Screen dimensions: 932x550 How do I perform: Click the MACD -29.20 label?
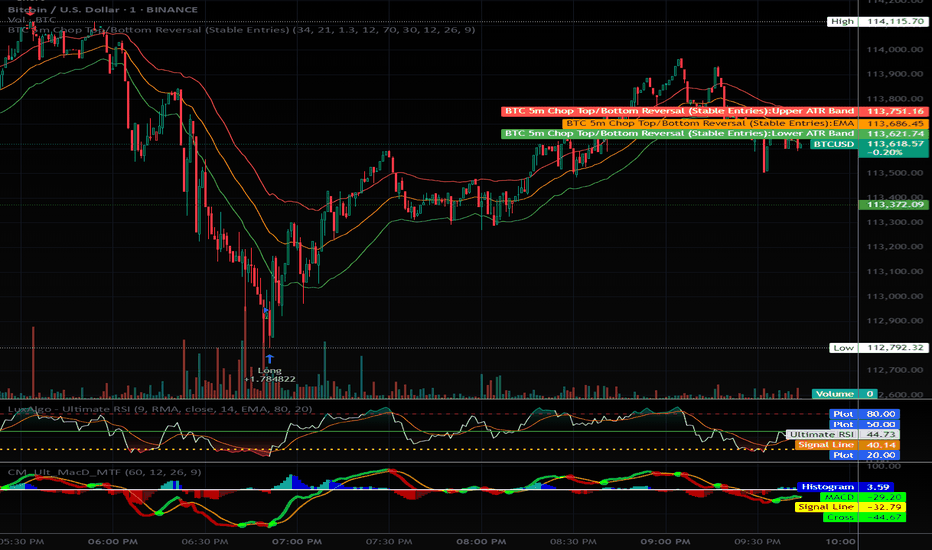[x=862, y=497]
